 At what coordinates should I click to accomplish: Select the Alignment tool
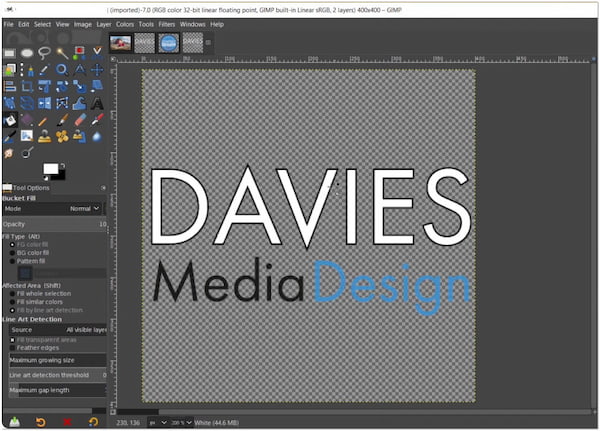tap(10, 87)
